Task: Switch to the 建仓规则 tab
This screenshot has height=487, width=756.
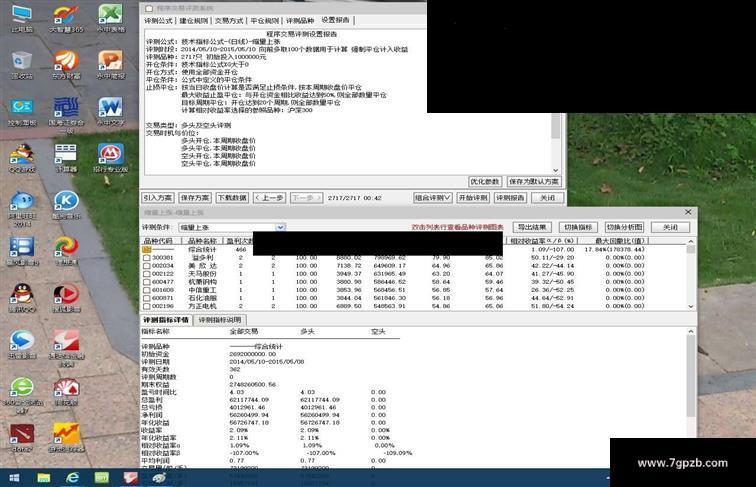Action: point(194,21)
